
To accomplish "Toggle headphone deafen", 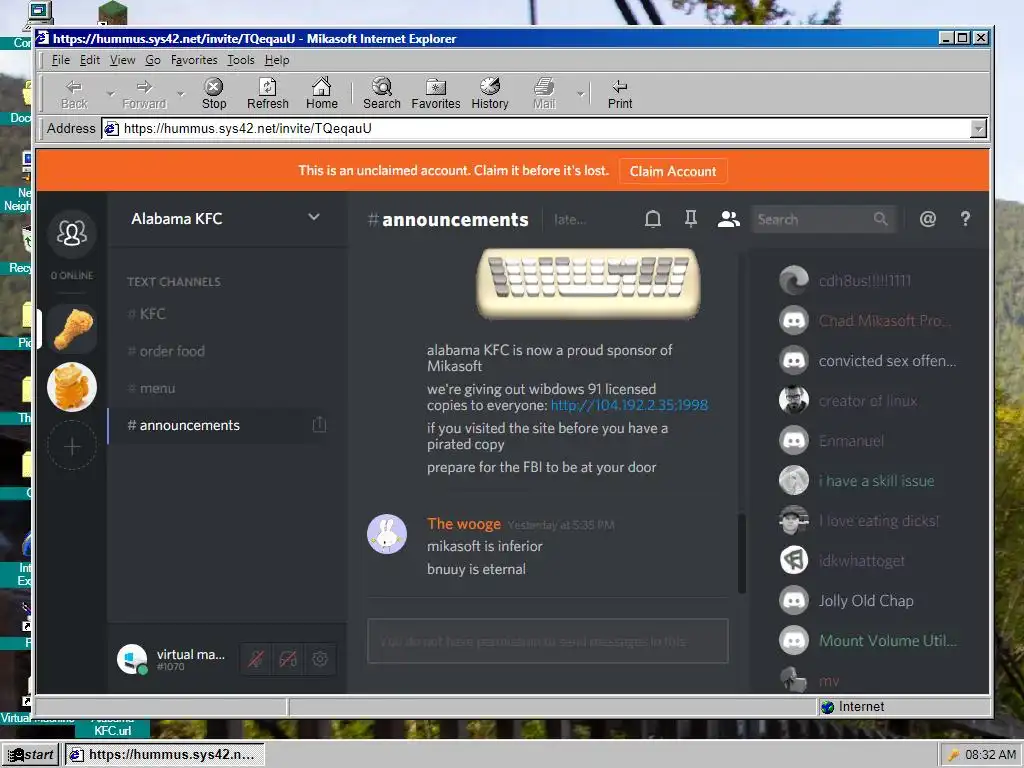I will tap(287, 659).
